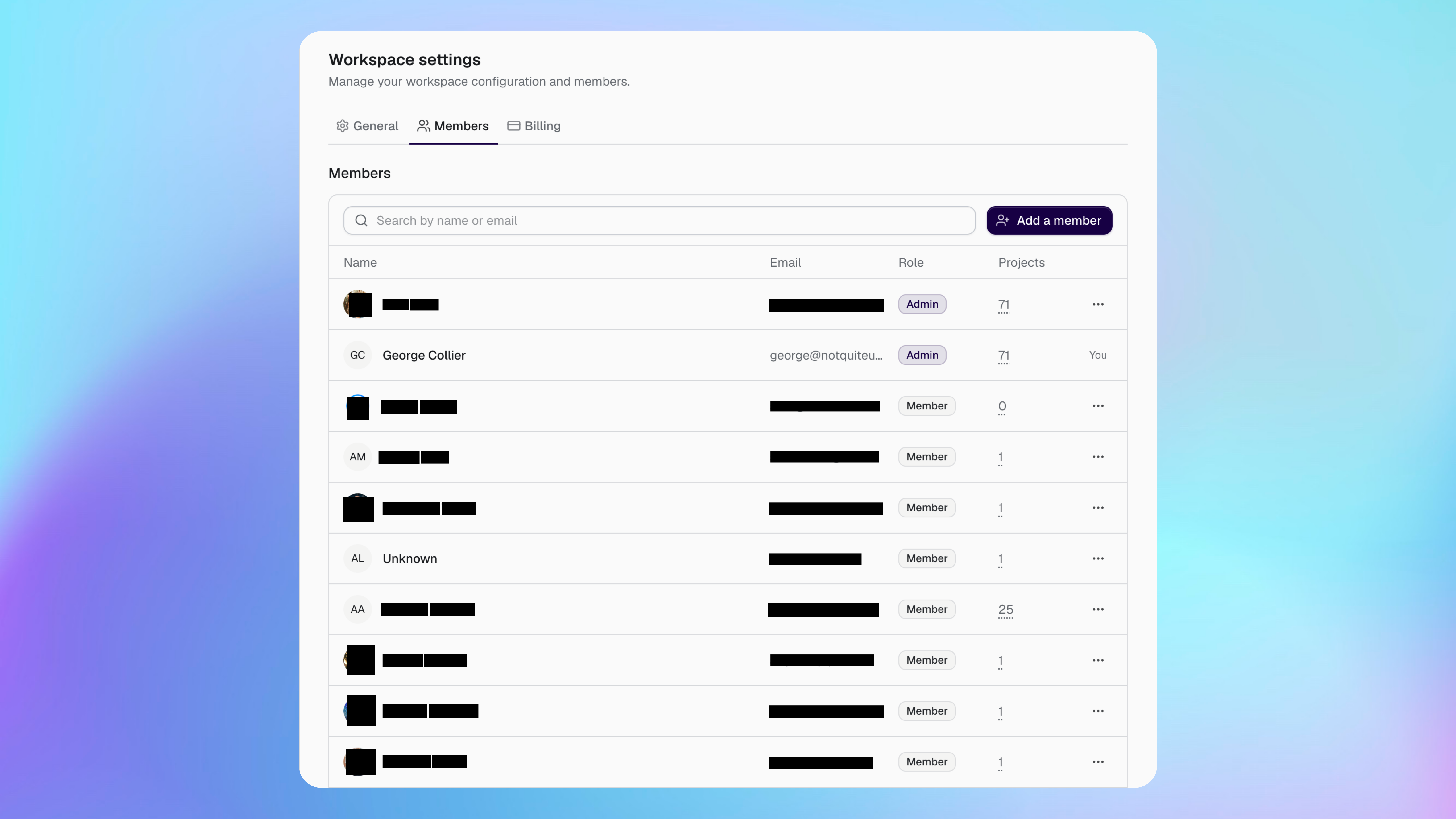Viewport: 1456px width, 819px height.
Task: Open more options in the AM member row
Action: (1098, 457)
